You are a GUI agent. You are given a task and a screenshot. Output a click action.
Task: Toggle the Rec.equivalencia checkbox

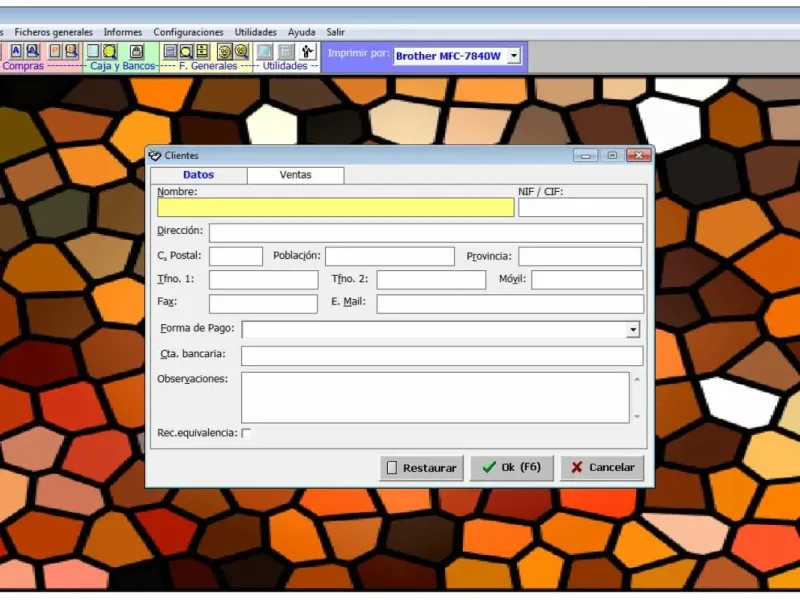point(246,433)
